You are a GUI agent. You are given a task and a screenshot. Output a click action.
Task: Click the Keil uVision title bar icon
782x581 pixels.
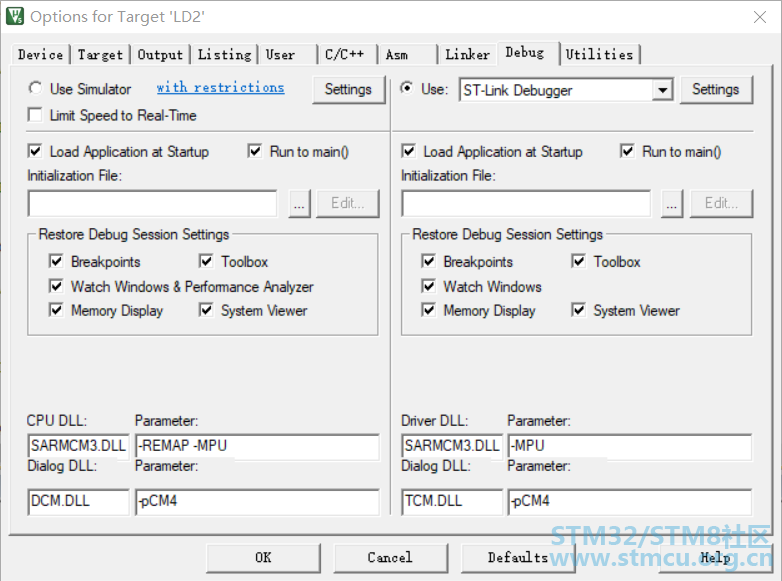14,16
